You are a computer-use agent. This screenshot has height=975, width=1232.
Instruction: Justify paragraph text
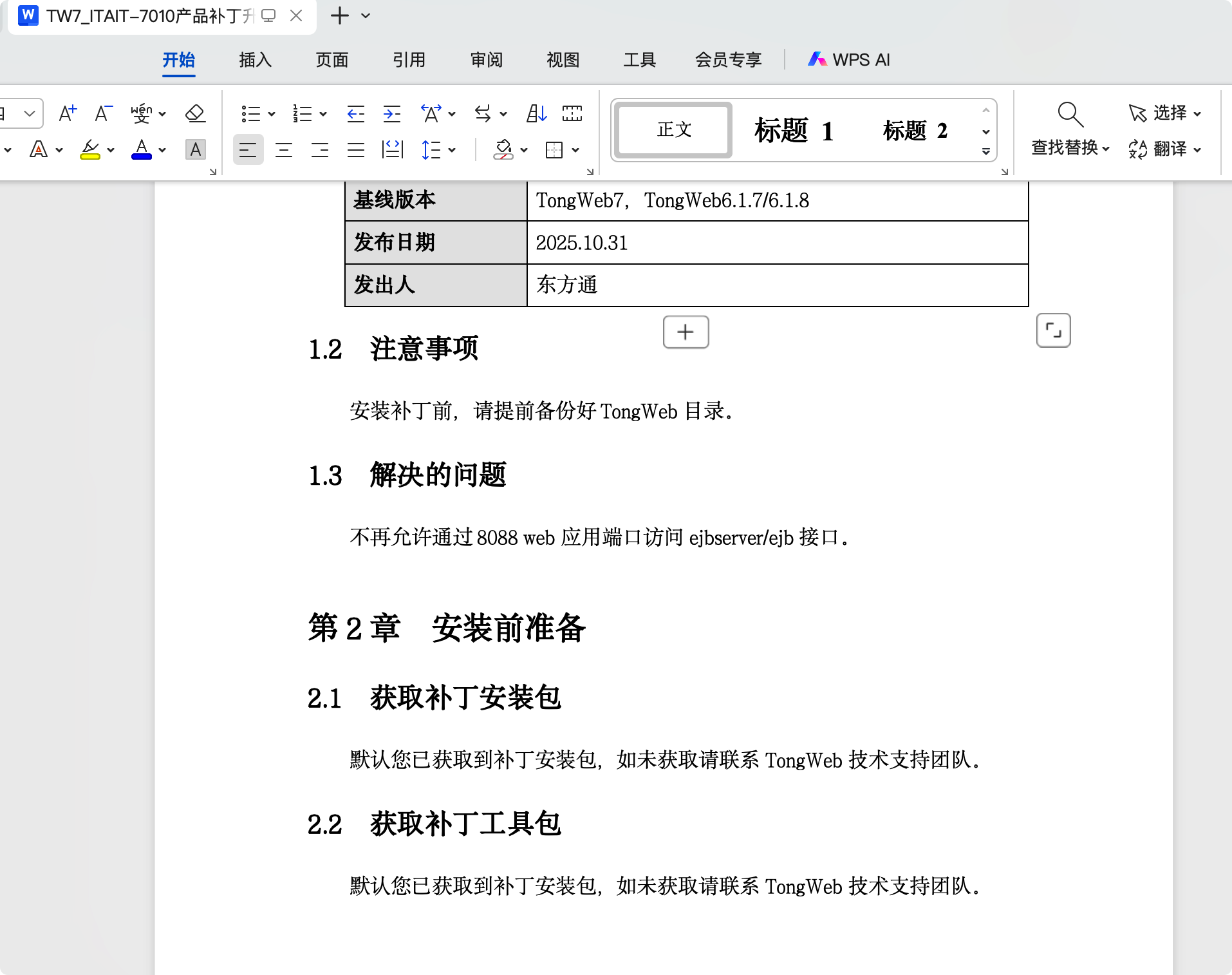(356, 150)
